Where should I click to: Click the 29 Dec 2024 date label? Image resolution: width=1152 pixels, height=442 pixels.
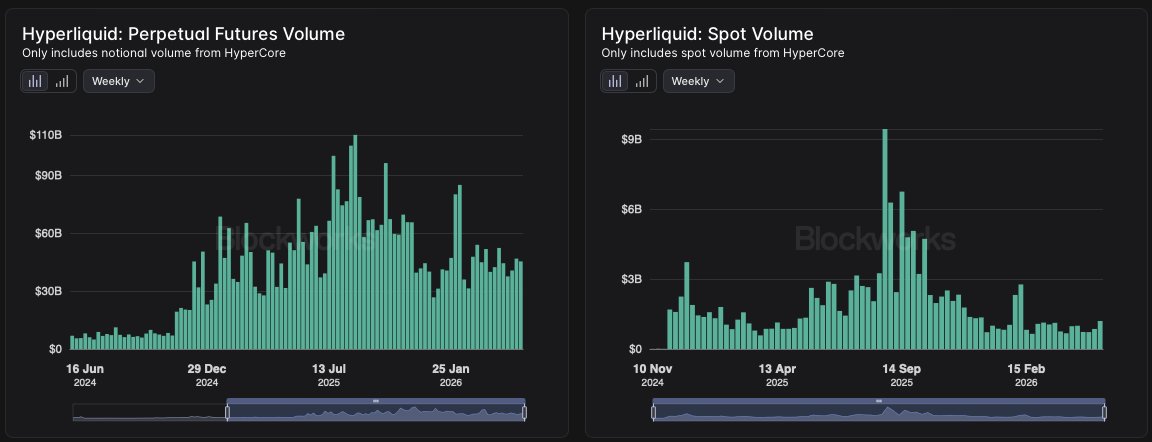coord(207,374)
